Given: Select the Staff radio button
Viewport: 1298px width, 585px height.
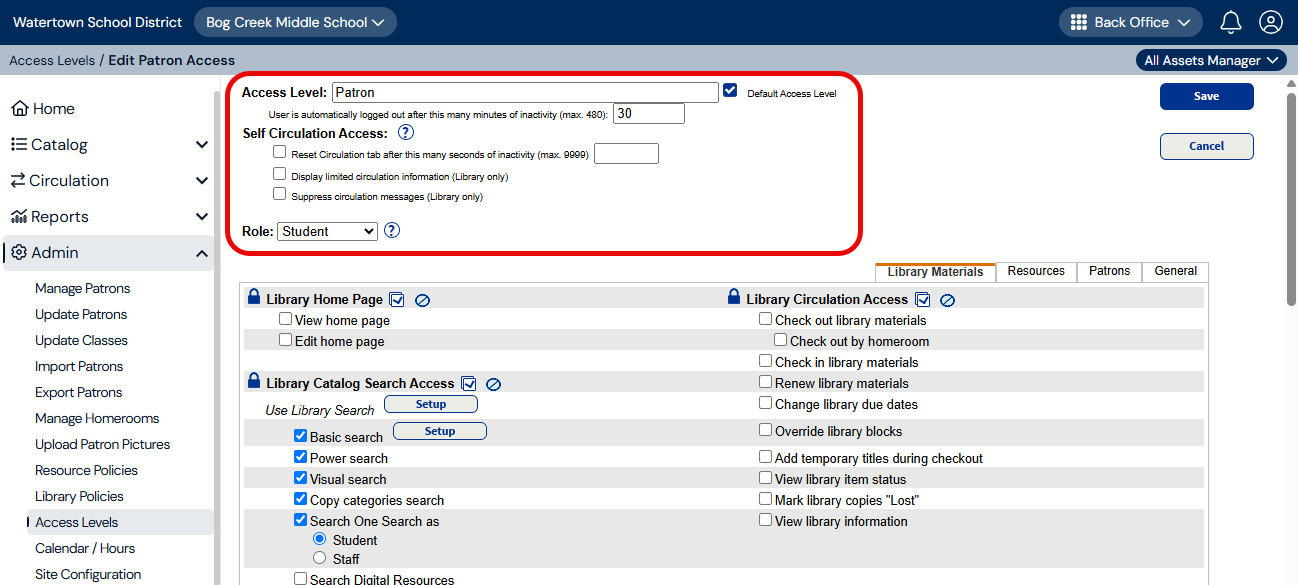Looking at the screenshot, I should pos(319,559).
